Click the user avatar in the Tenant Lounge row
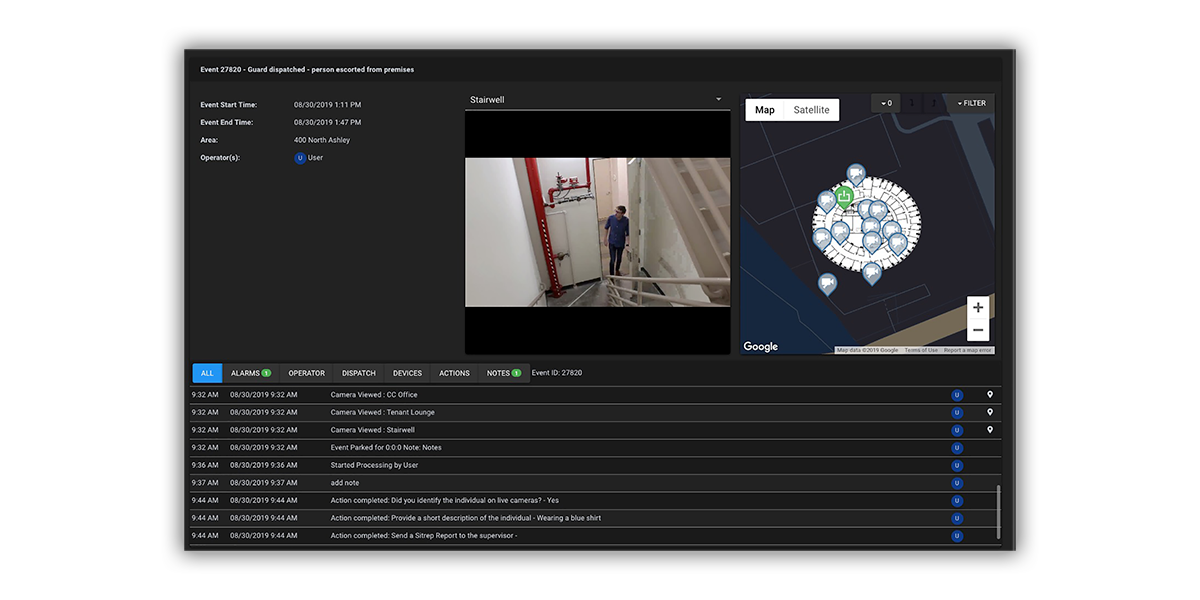Screen dimensions: 1200x600 pos(957,412)
